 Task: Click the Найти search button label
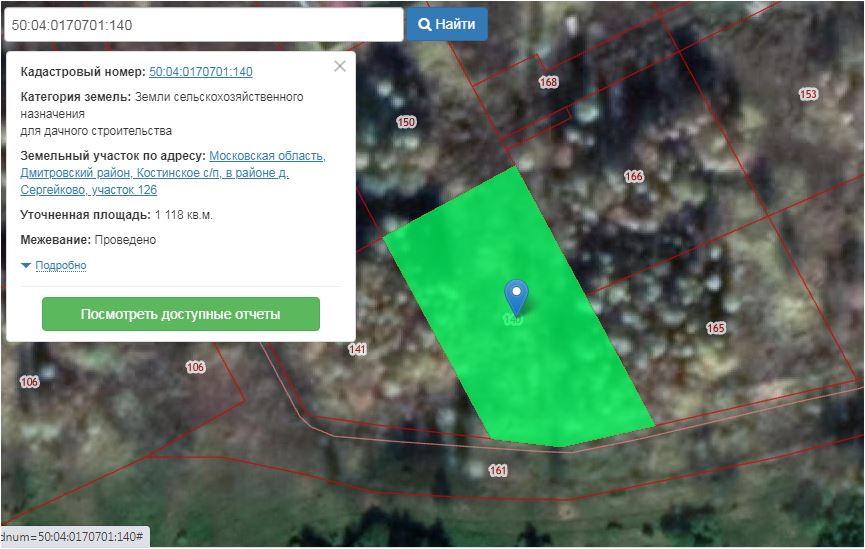click(x=456, y=24)
